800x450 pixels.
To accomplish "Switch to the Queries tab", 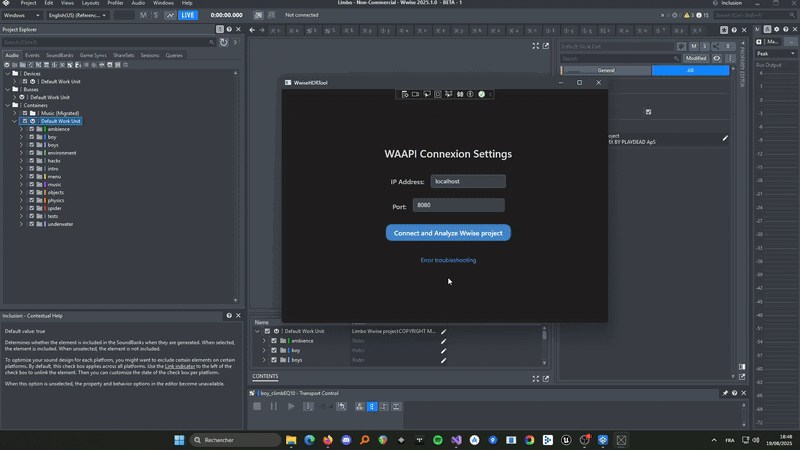I will (x=174, y=55).
